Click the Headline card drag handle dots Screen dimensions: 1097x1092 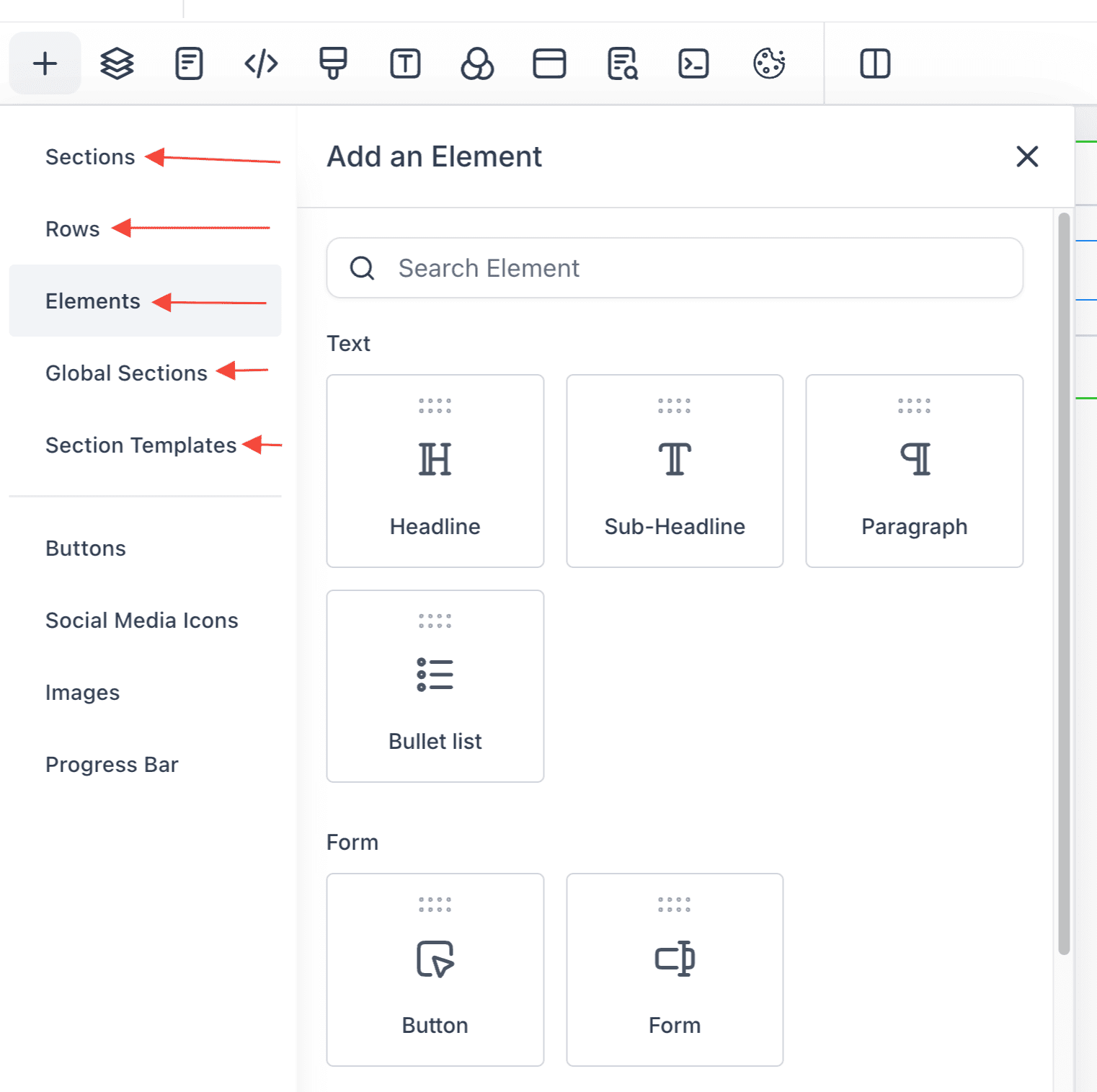435,406
